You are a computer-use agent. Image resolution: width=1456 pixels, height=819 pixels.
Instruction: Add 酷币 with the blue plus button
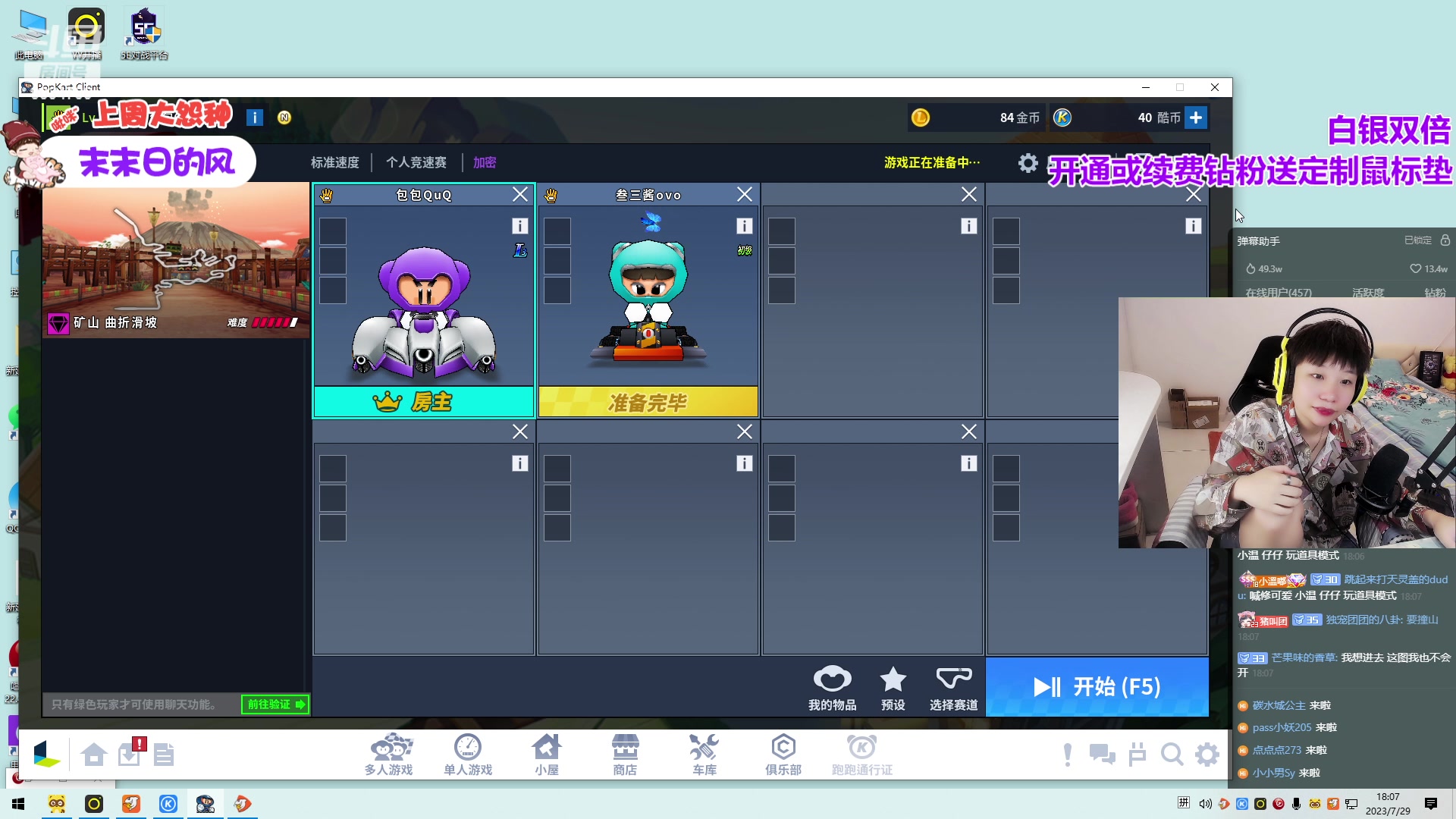tap(1196, 118)
